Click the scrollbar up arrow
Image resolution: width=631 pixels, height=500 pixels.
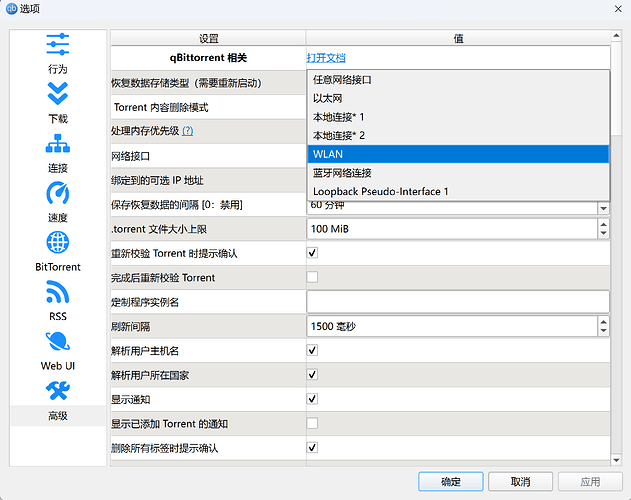pos(616,36)
